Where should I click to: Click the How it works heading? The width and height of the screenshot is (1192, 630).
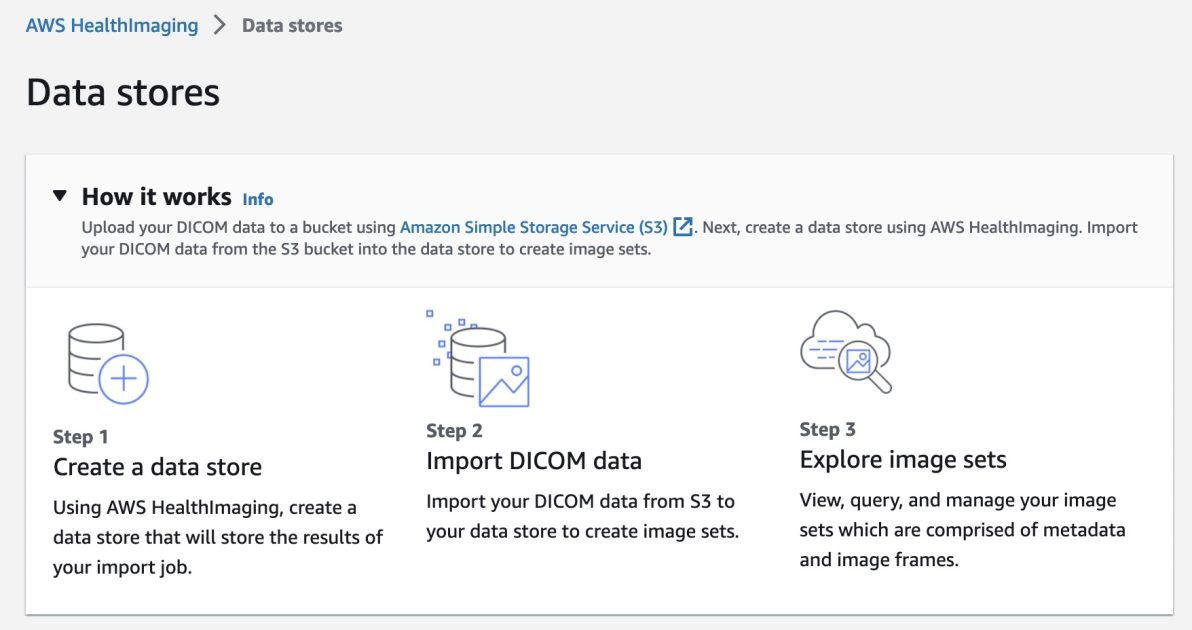pos(156,197)
